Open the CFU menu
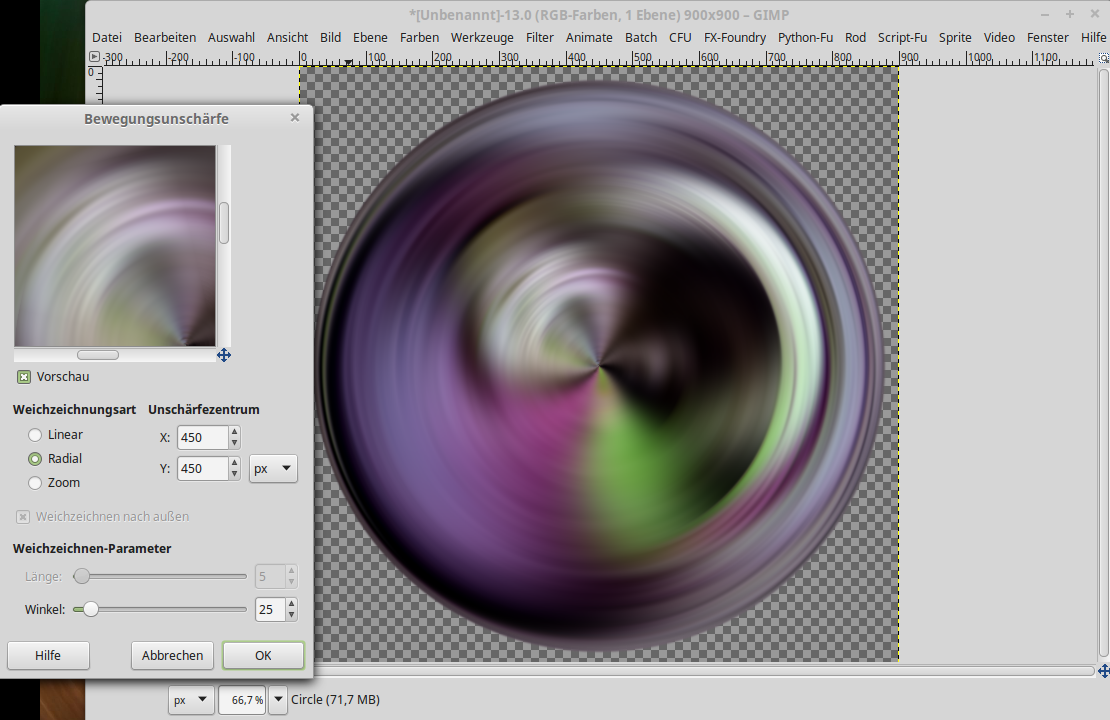This screenshot has height=720, width=1110. 680,38
